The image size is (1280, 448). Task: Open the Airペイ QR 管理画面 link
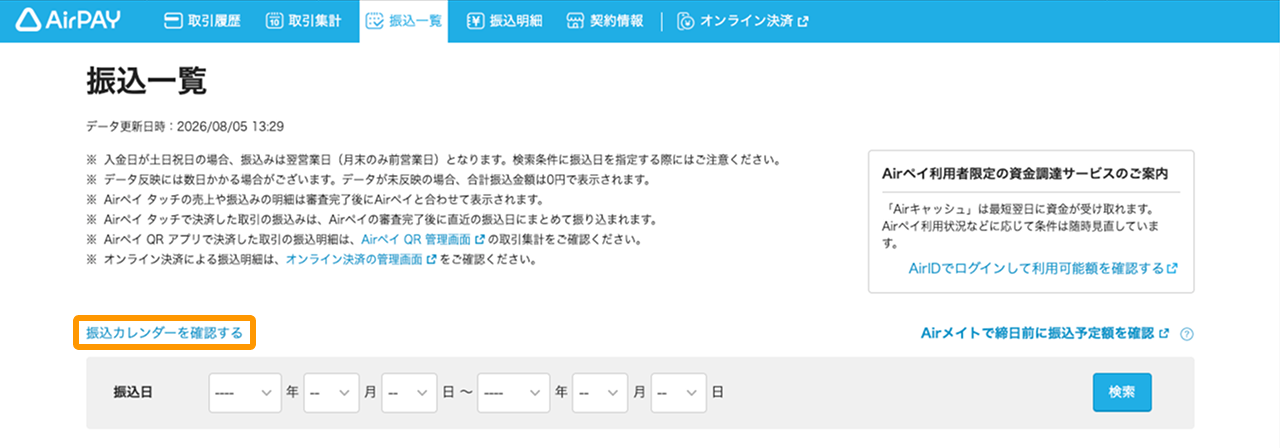coord(416,240)
